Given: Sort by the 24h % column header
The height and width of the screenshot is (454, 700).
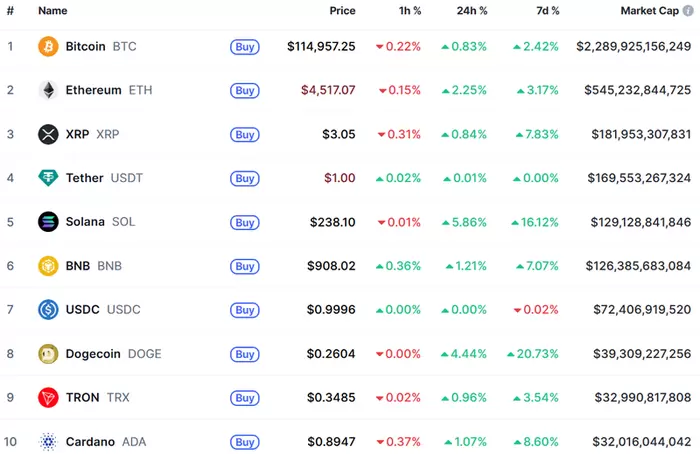Looking at the screenshot, I should coord(471,10).
